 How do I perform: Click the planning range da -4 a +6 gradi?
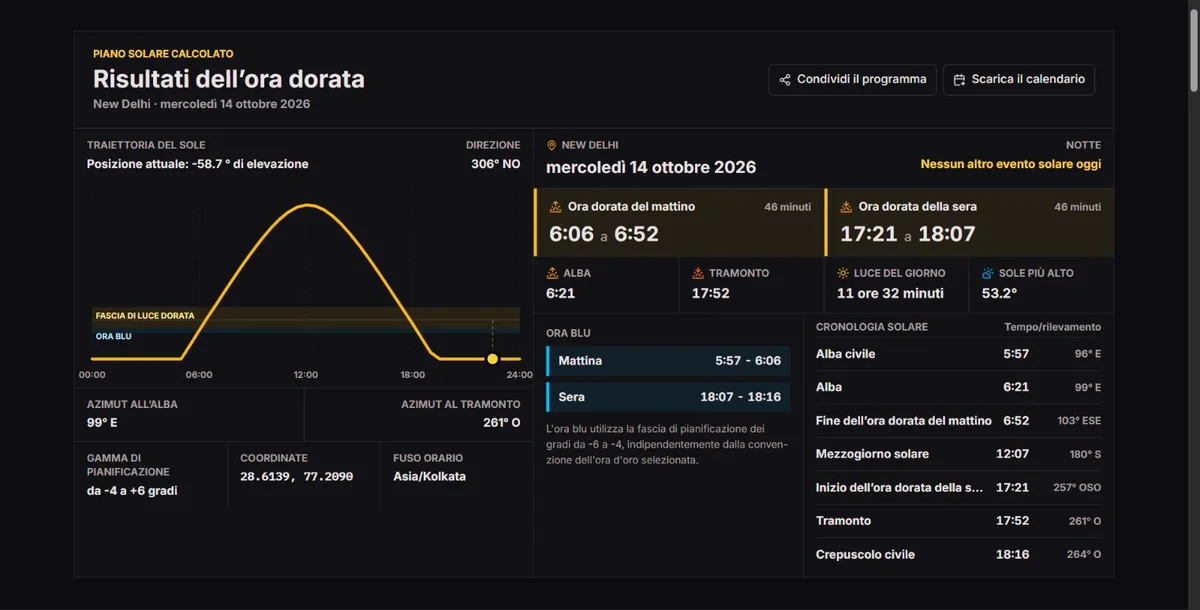point(132,491)
